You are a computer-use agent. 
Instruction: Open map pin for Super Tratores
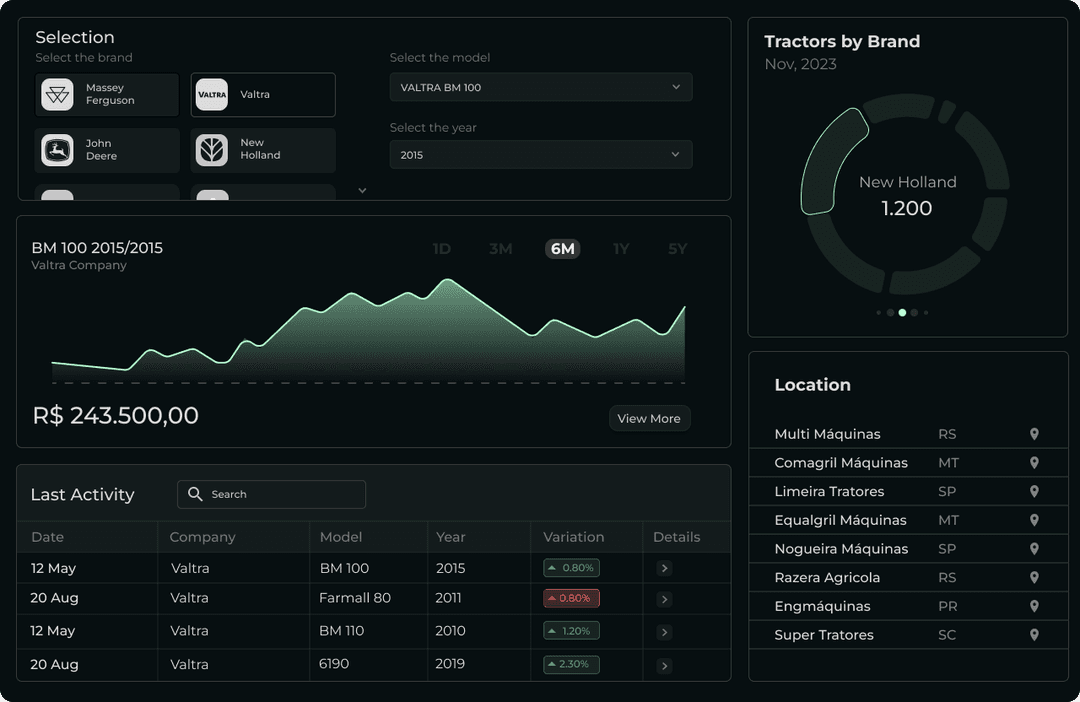pyautogui.click(x=1034, y=635)
